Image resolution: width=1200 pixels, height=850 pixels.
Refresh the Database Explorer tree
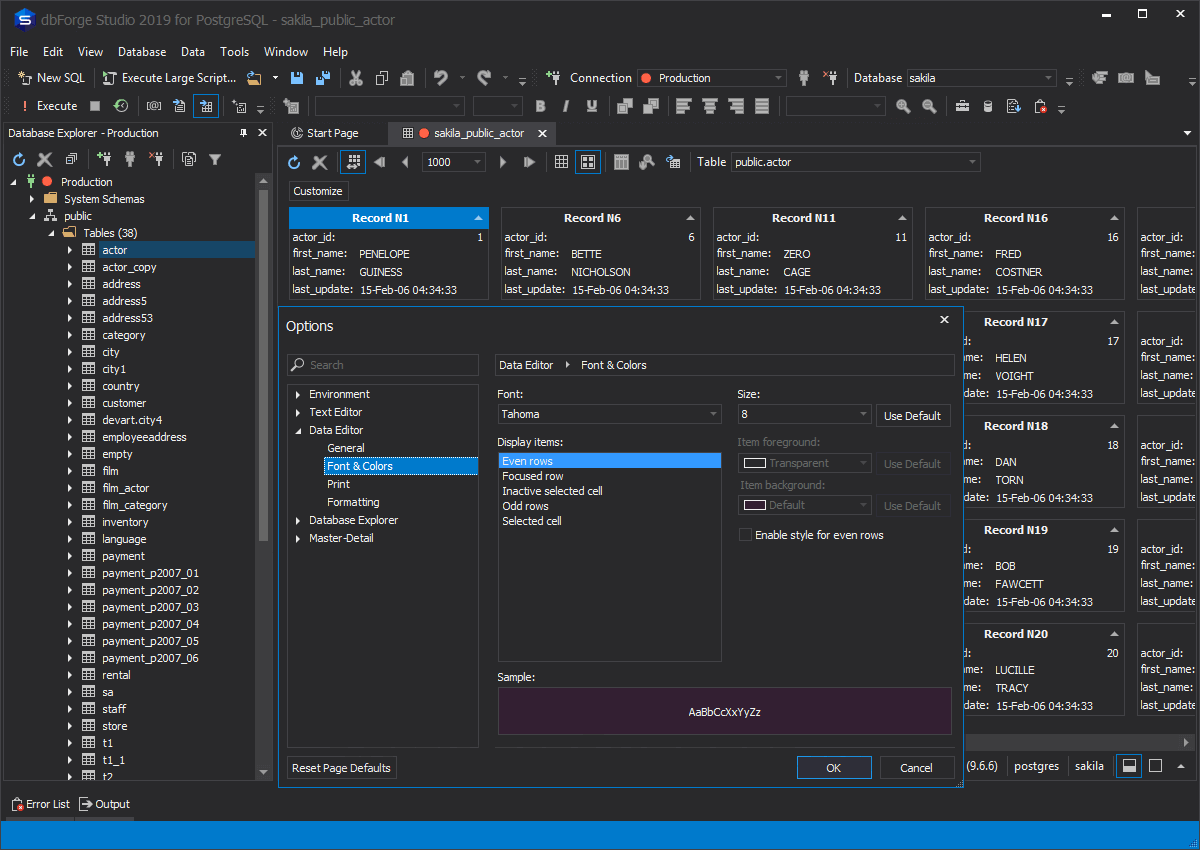click(x=18, y=159)
